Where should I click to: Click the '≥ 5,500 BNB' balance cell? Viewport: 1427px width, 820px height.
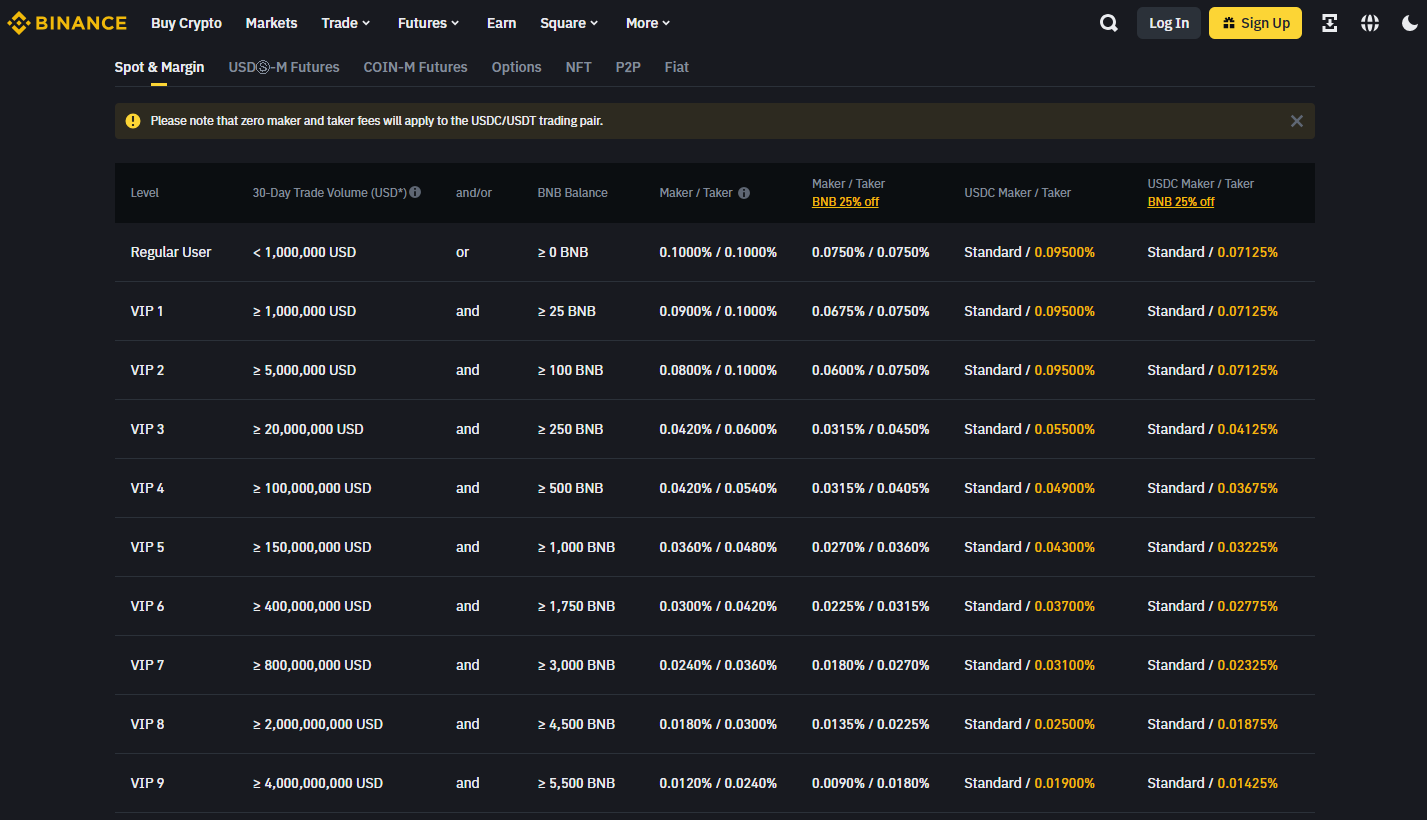577,783
